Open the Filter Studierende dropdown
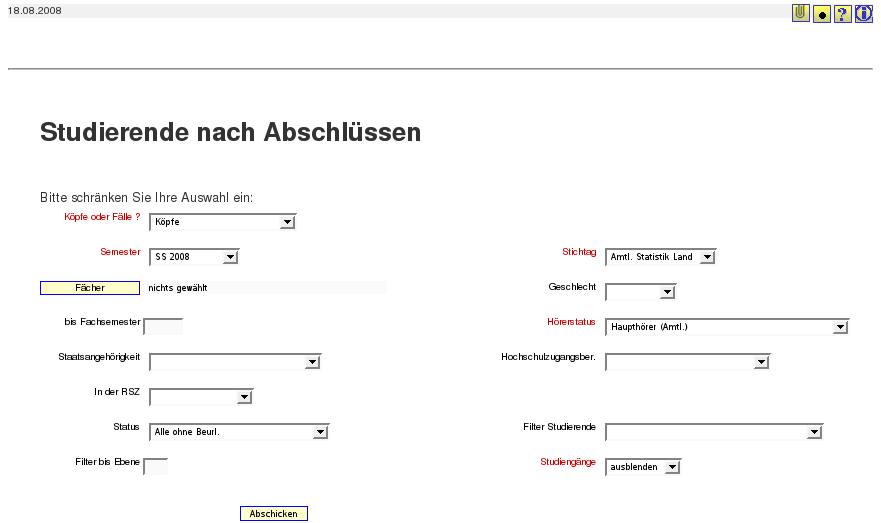This screenshot has width=881, height=523. (714, 432)
